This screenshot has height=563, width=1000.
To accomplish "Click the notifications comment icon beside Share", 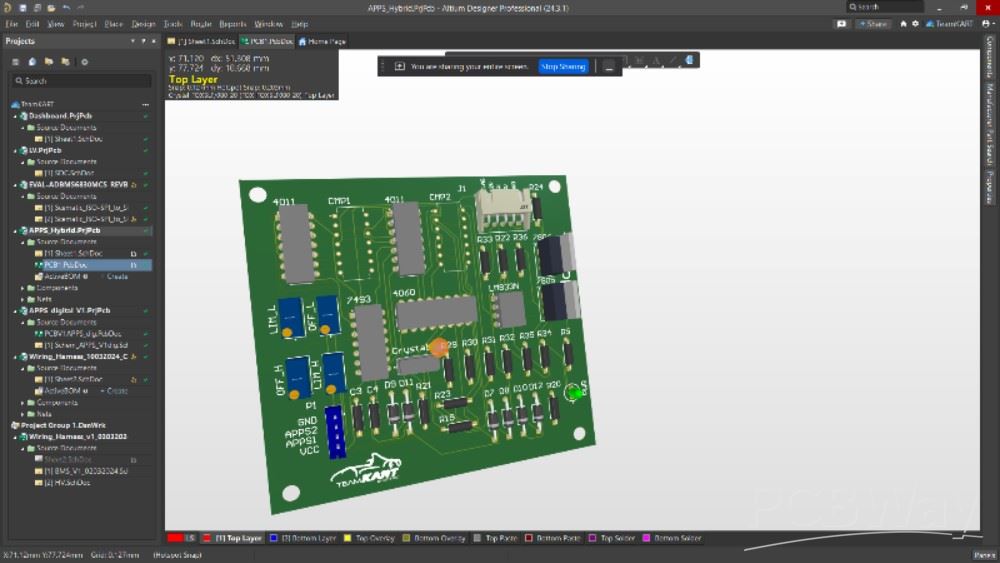I will (x=841, y=23).
